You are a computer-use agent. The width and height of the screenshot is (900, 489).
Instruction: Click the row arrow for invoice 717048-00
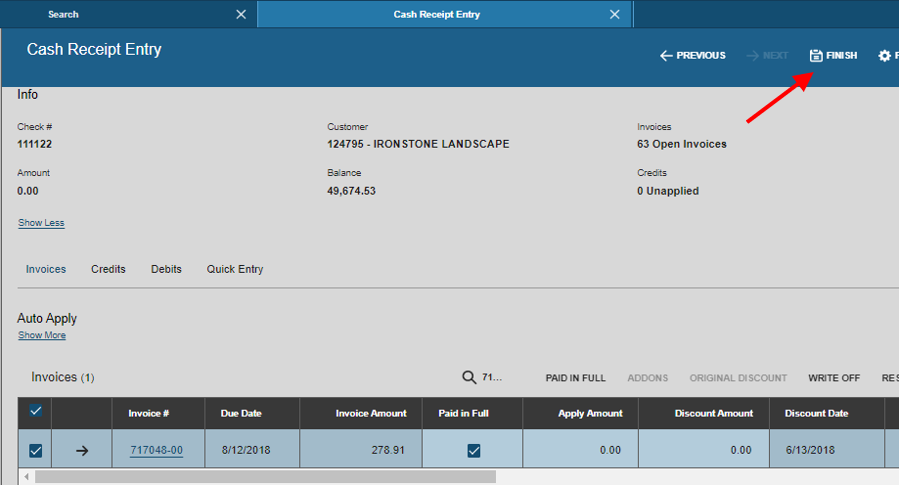[x=82, y=451]
